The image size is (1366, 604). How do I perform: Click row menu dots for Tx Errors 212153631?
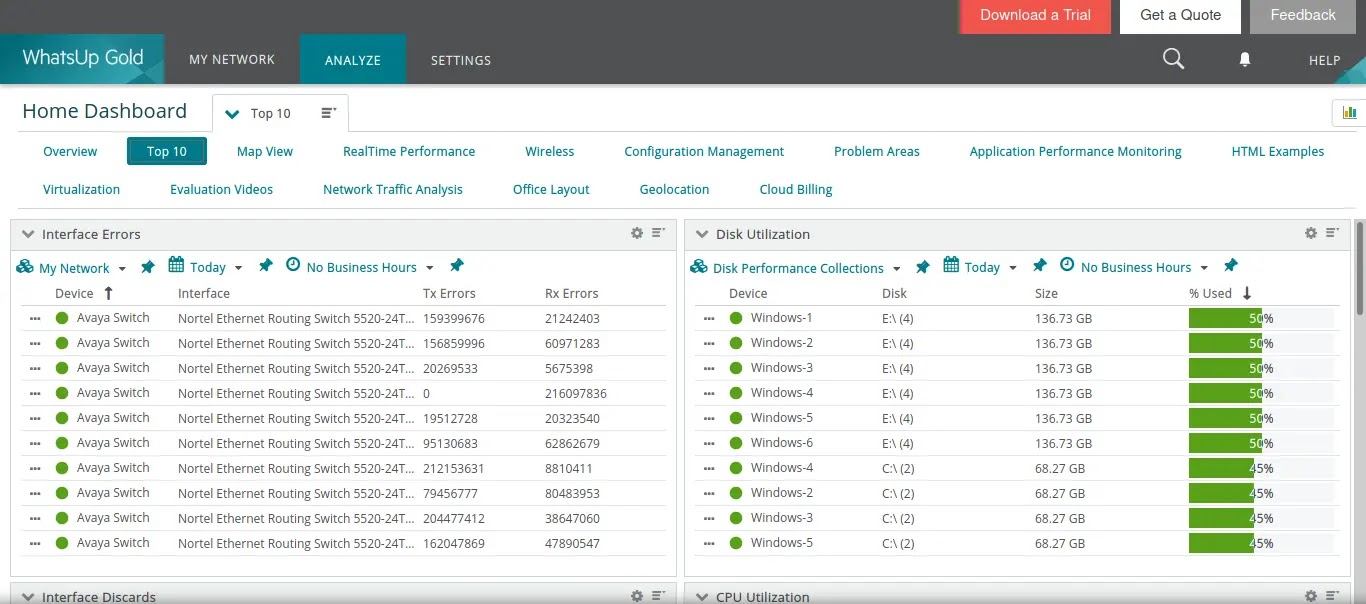[35, 468]
